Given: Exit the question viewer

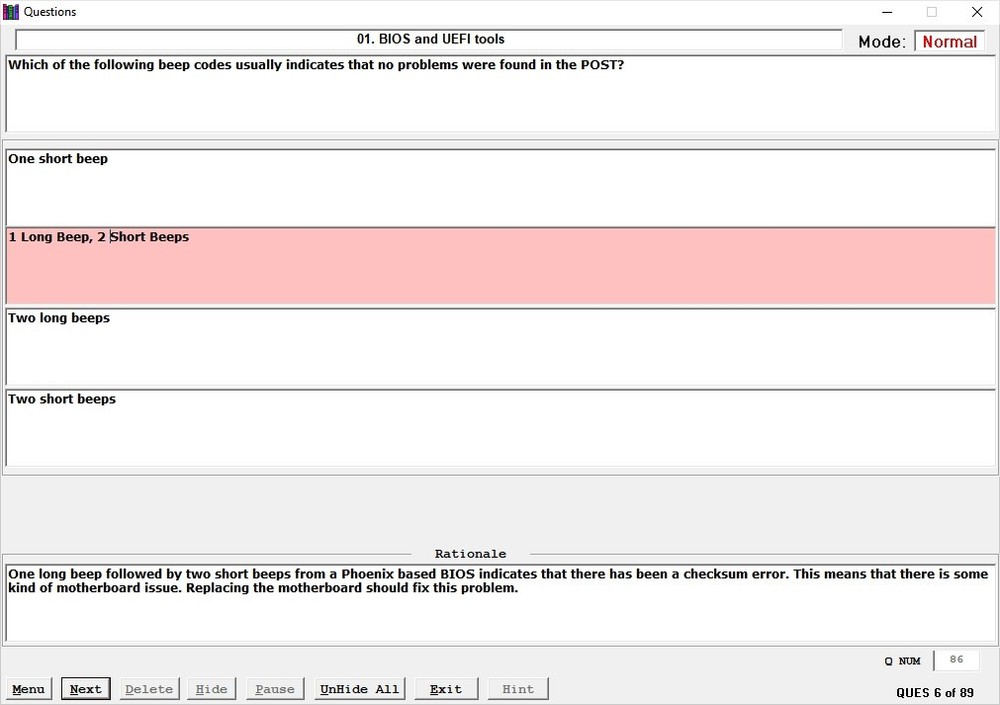Looking at the screenshot, I should coord(446,689).
